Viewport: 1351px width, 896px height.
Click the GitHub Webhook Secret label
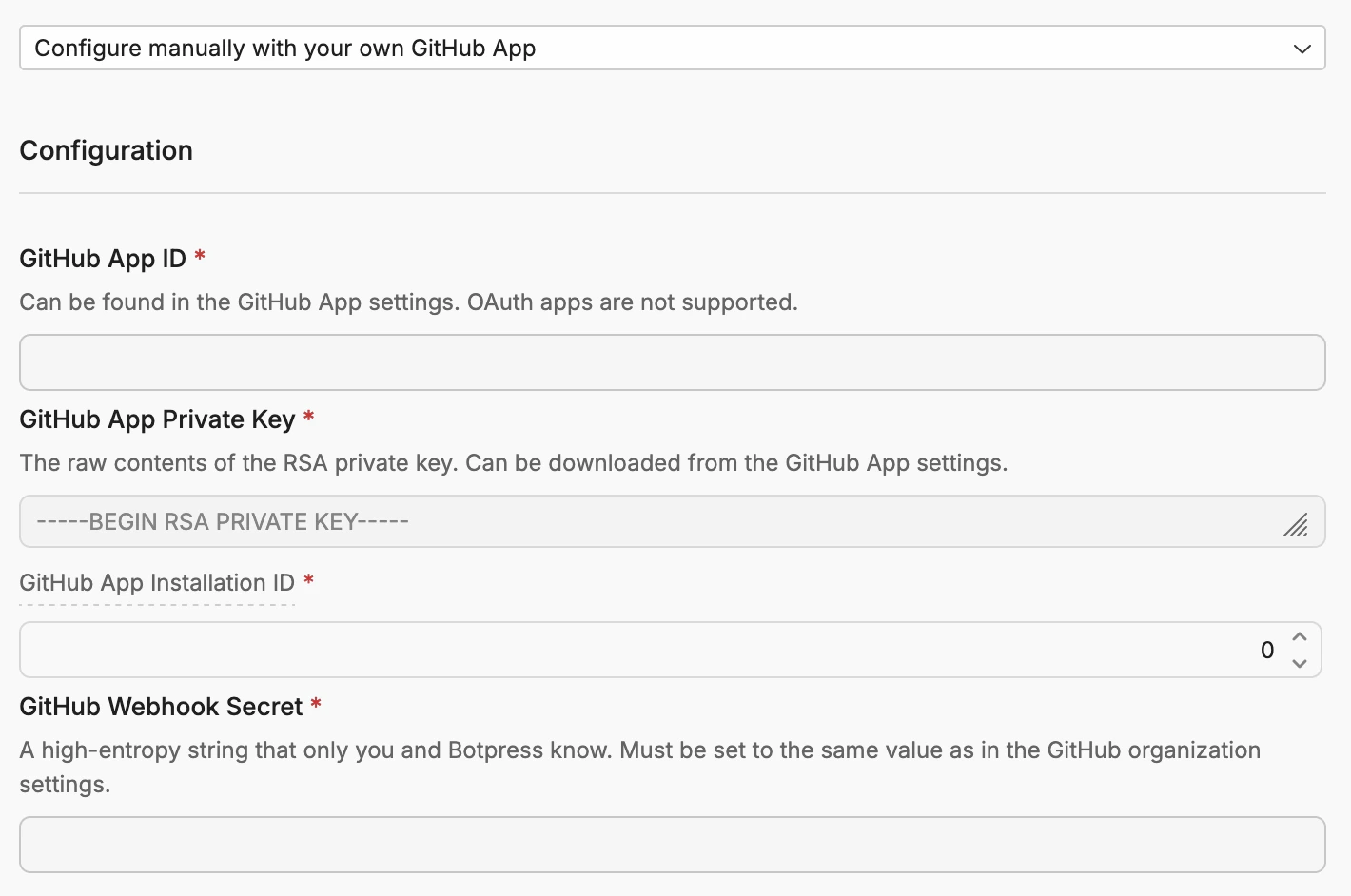(x=161, y=707)
